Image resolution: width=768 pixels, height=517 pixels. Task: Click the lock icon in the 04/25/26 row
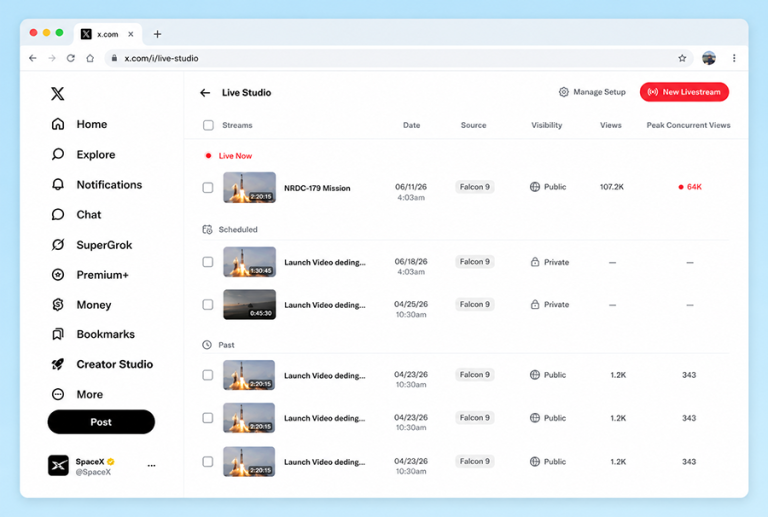click(x=535, y=305)
